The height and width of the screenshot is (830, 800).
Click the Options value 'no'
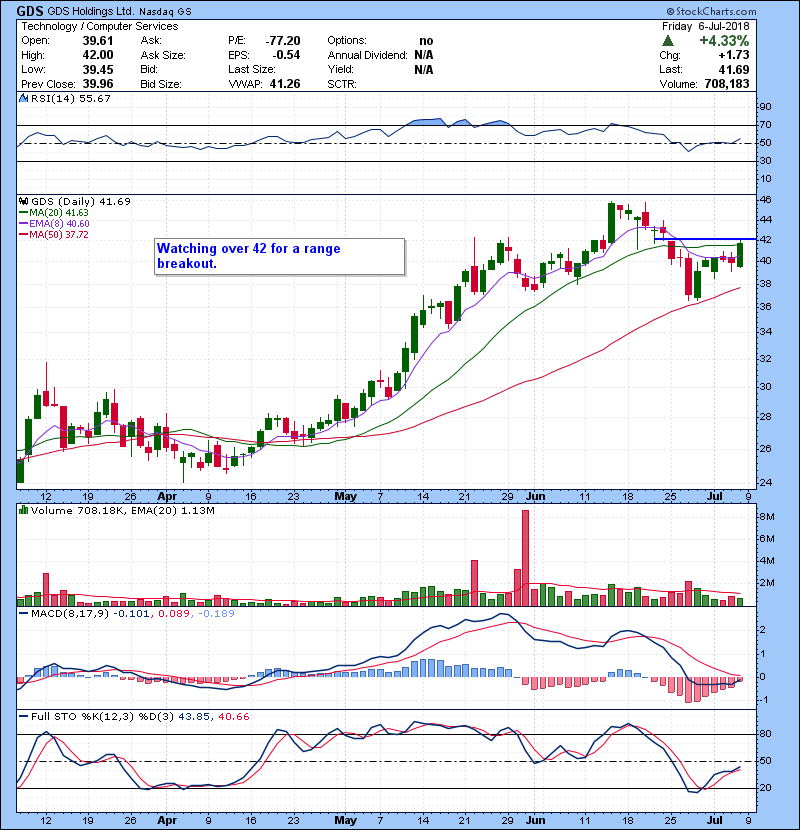tap(426, 41)
